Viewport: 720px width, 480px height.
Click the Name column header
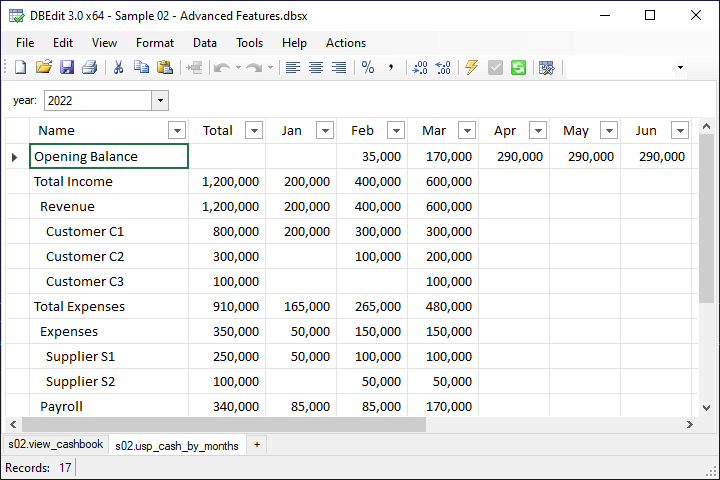pos(109,130)
